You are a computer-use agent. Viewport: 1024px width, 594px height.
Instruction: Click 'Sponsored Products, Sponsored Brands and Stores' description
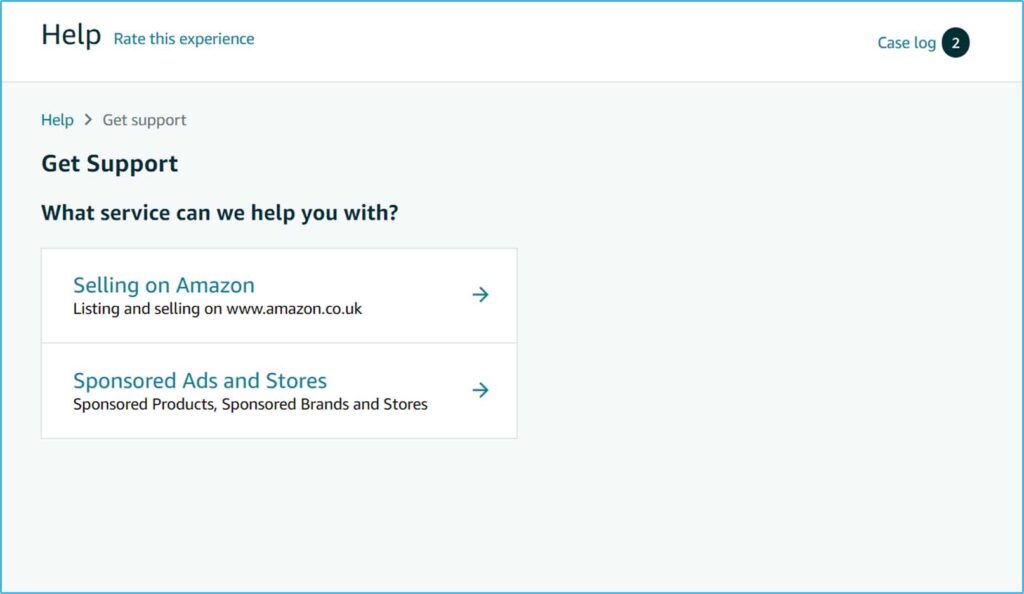[250, 404]
